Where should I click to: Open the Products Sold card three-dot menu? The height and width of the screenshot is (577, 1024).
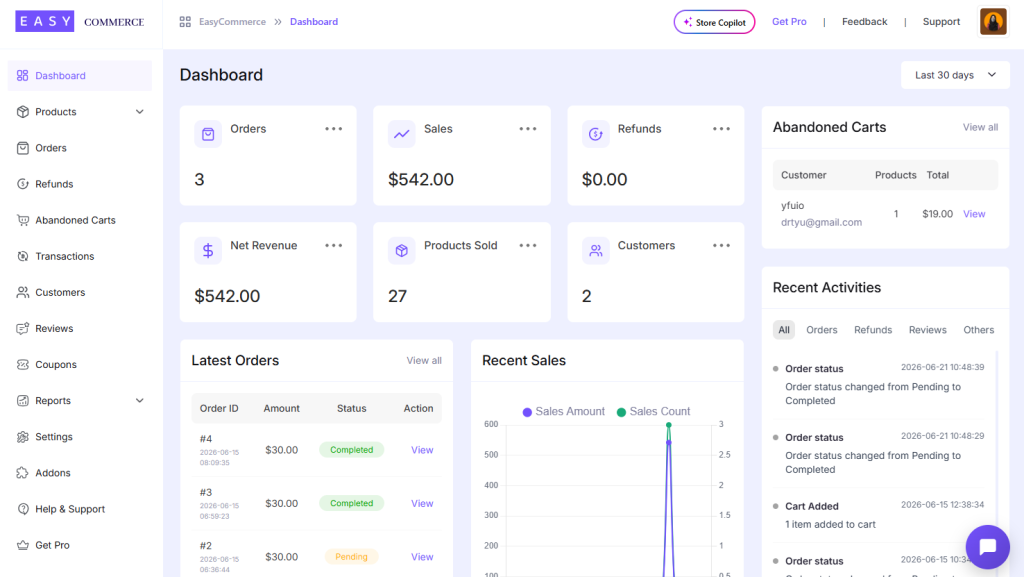[528, 245]
